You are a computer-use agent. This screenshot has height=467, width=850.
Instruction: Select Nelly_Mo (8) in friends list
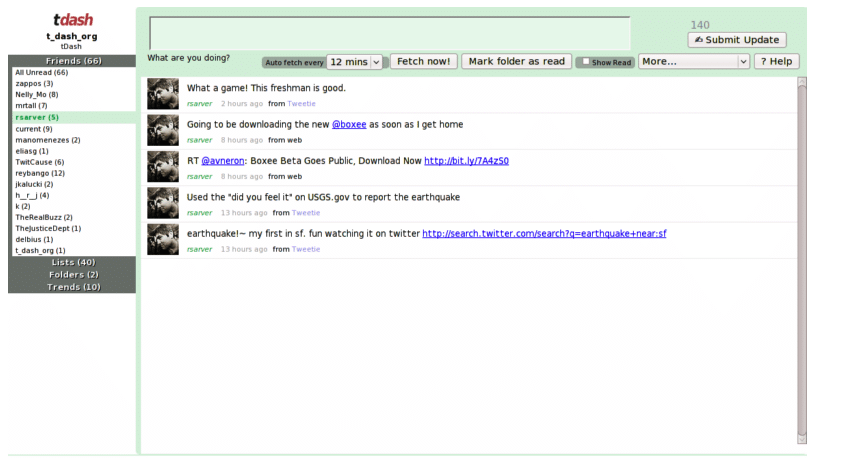[37, 94]
